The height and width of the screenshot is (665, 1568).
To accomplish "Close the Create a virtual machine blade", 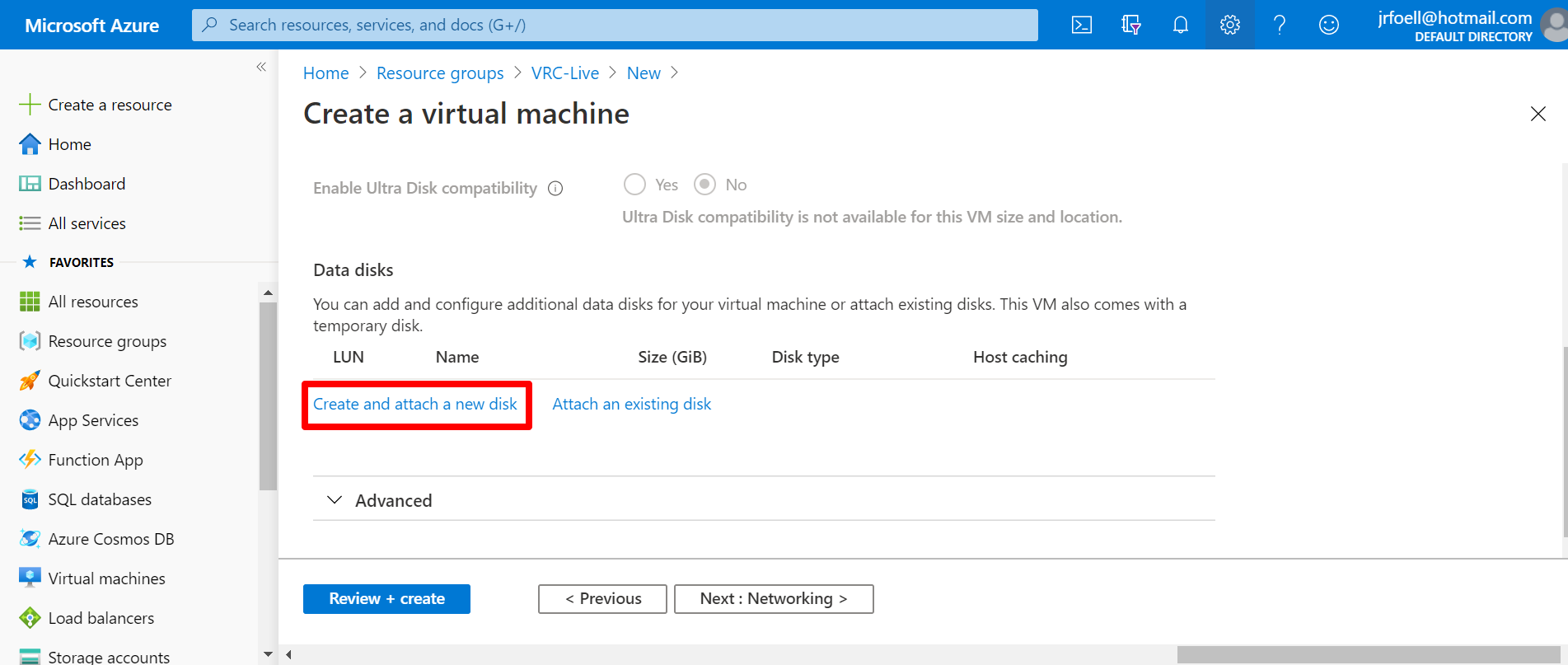I will [x=1538, y=114].
